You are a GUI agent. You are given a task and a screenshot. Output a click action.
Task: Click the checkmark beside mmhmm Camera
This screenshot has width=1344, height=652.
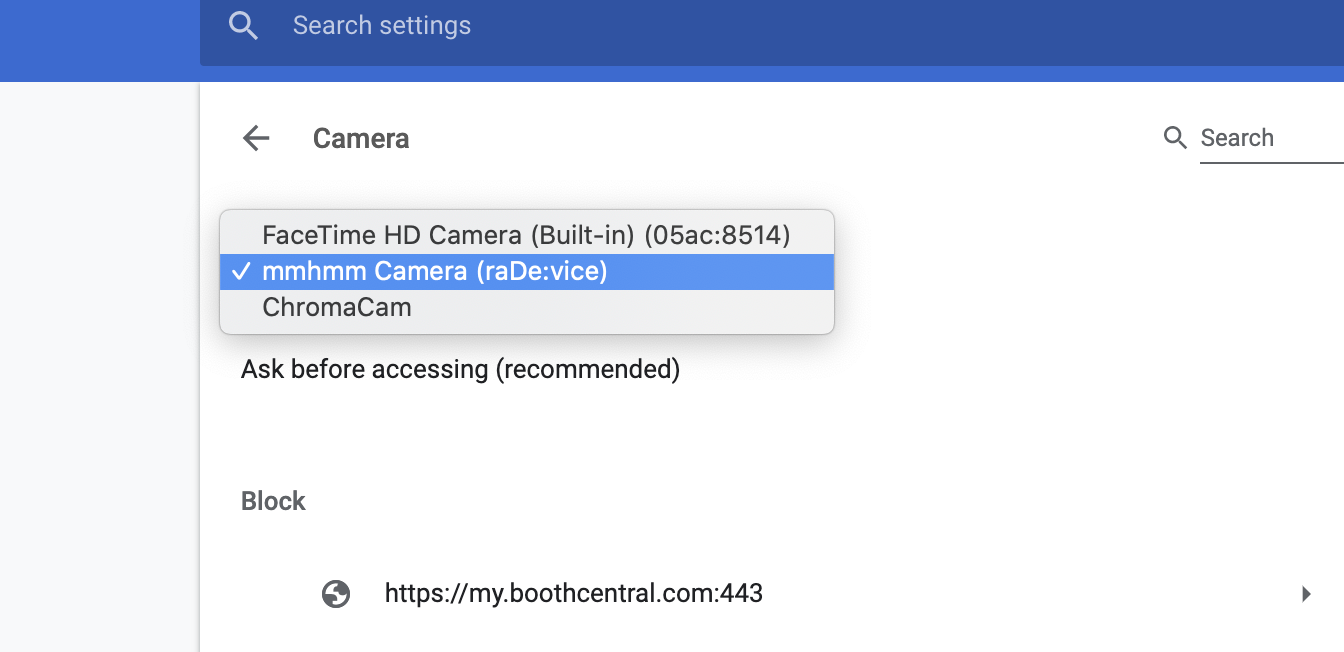(x=240, y=272)
